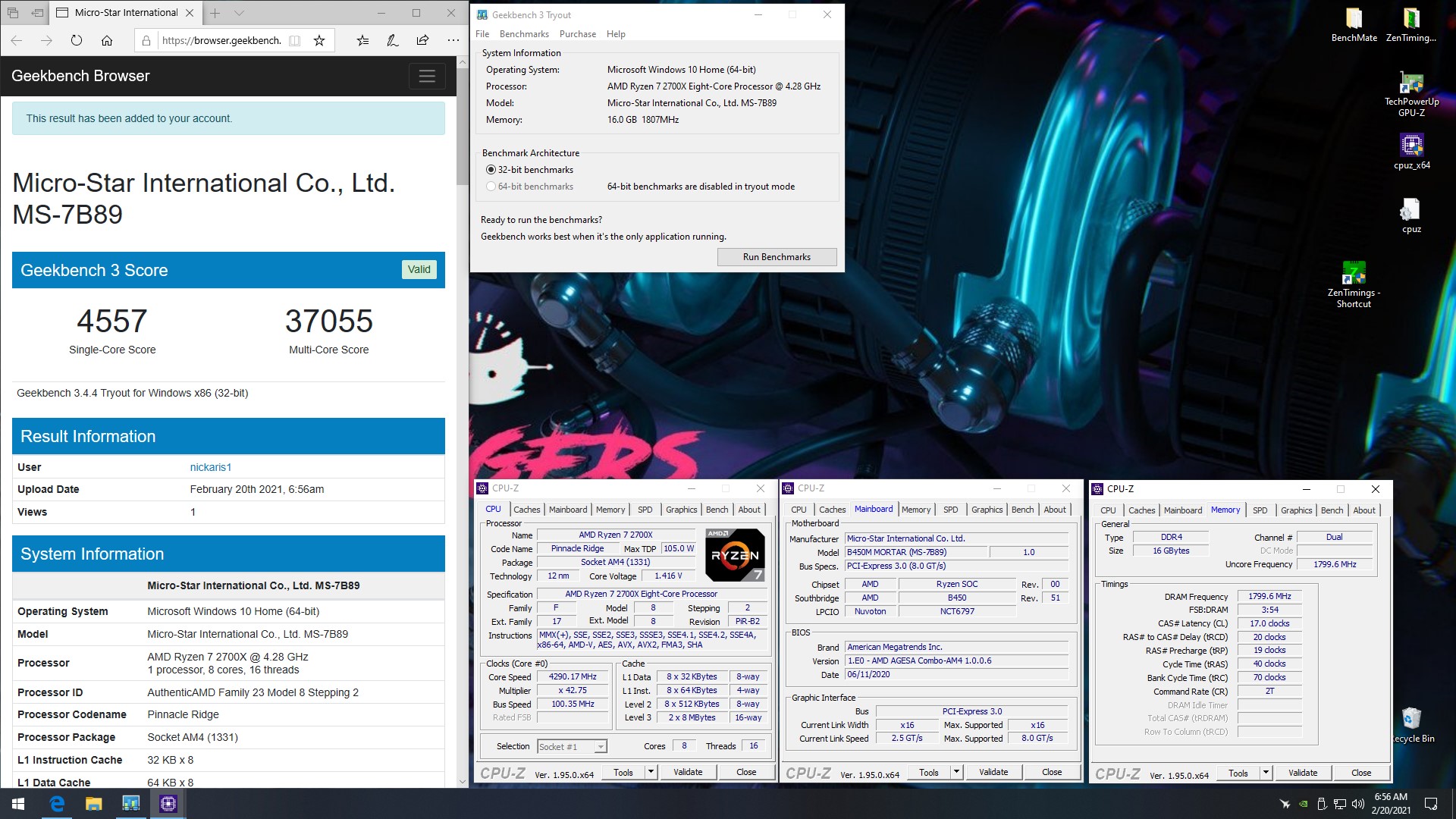Click Tools button in first CPU-Z window

[623, 772]
